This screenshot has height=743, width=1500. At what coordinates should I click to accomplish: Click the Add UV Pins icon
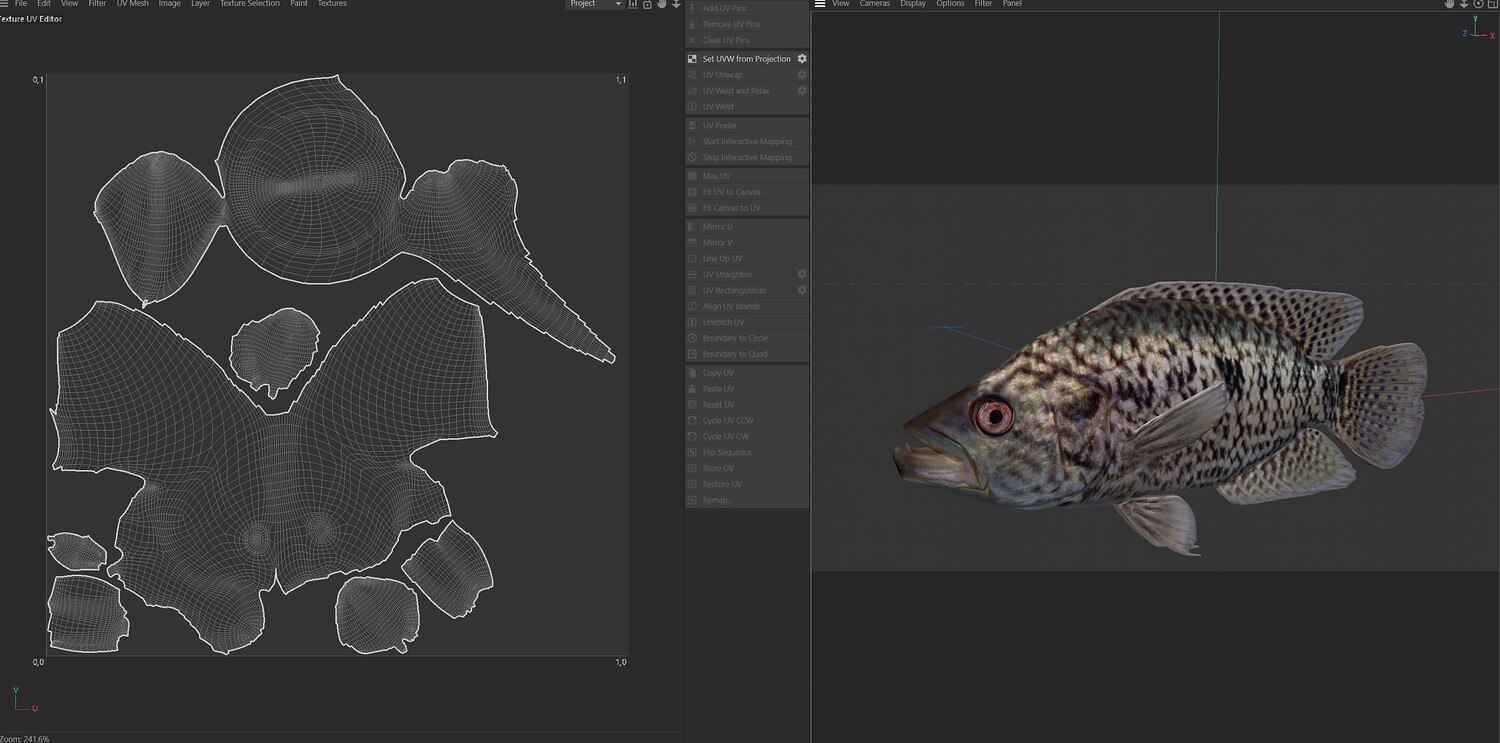pos(692,8)
